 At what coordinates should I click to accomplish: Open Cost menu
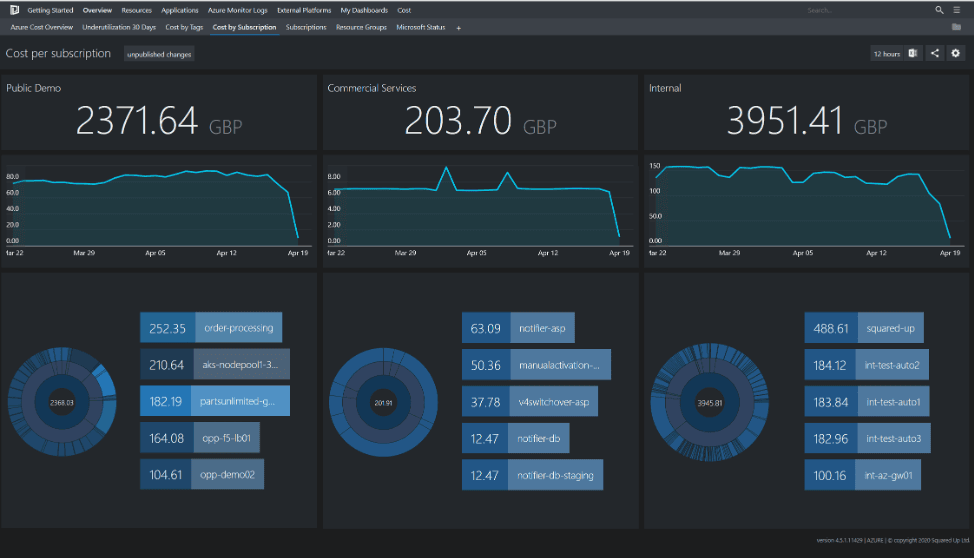click(404, 10)
